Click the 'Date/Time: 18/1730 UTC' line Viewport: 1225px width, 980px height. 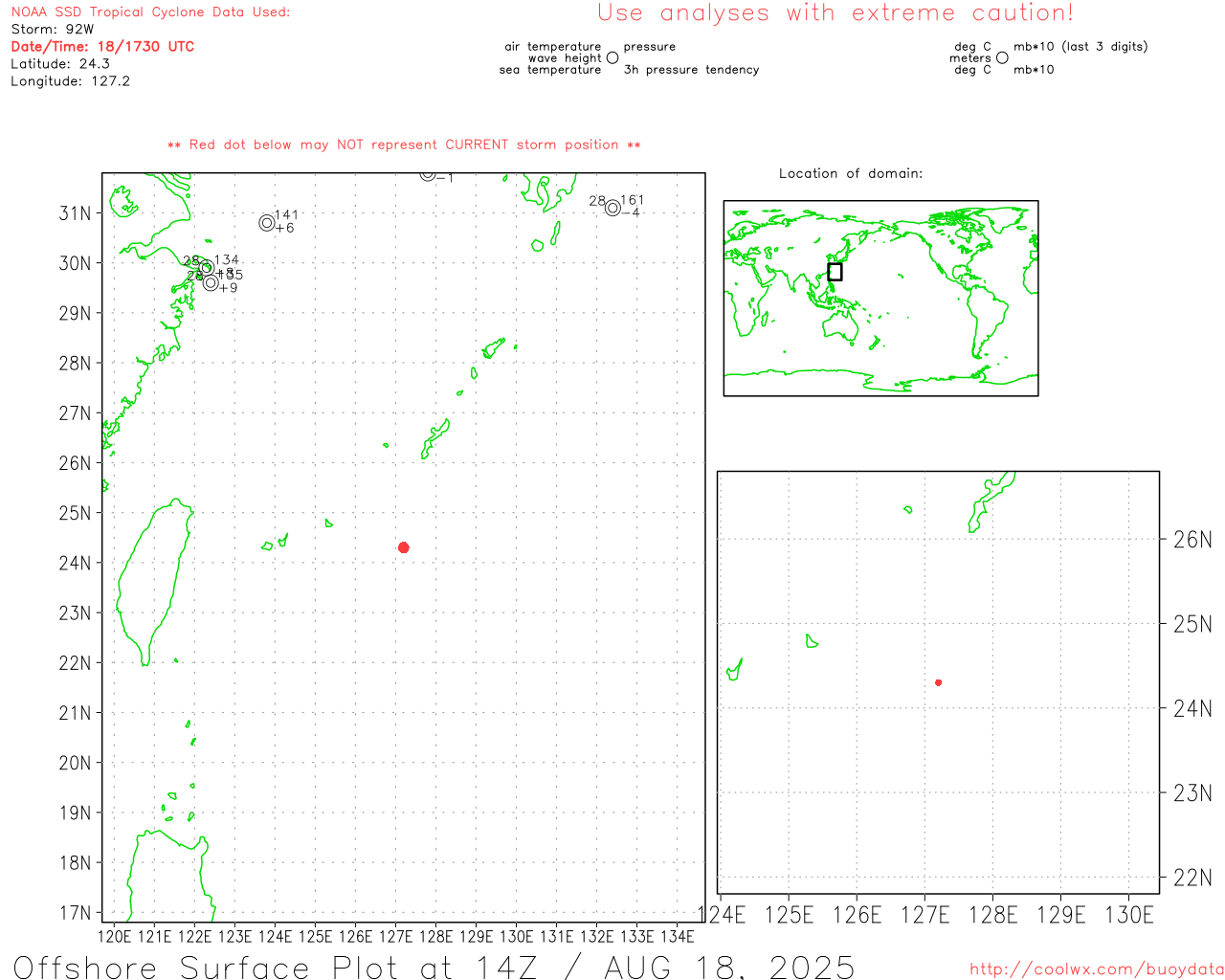click(x=102, y=47)
